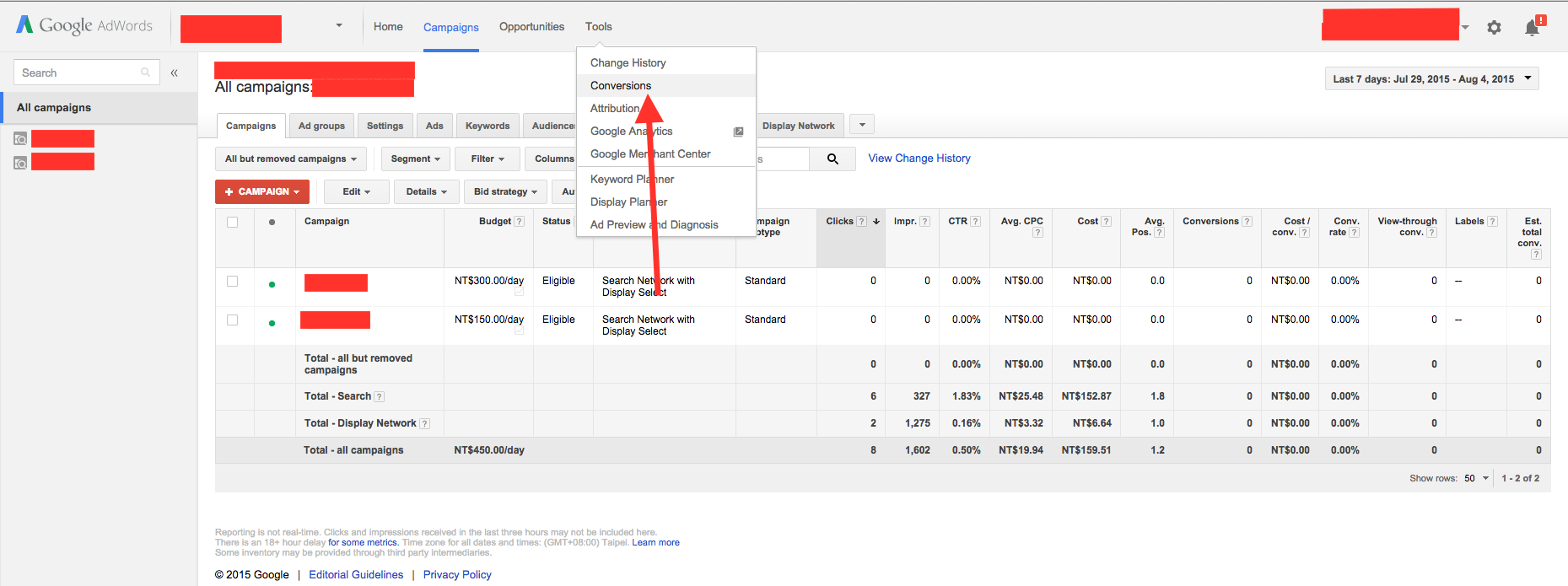Switch to the Display Network tab
1568x586 pixels.
point(799,126)
